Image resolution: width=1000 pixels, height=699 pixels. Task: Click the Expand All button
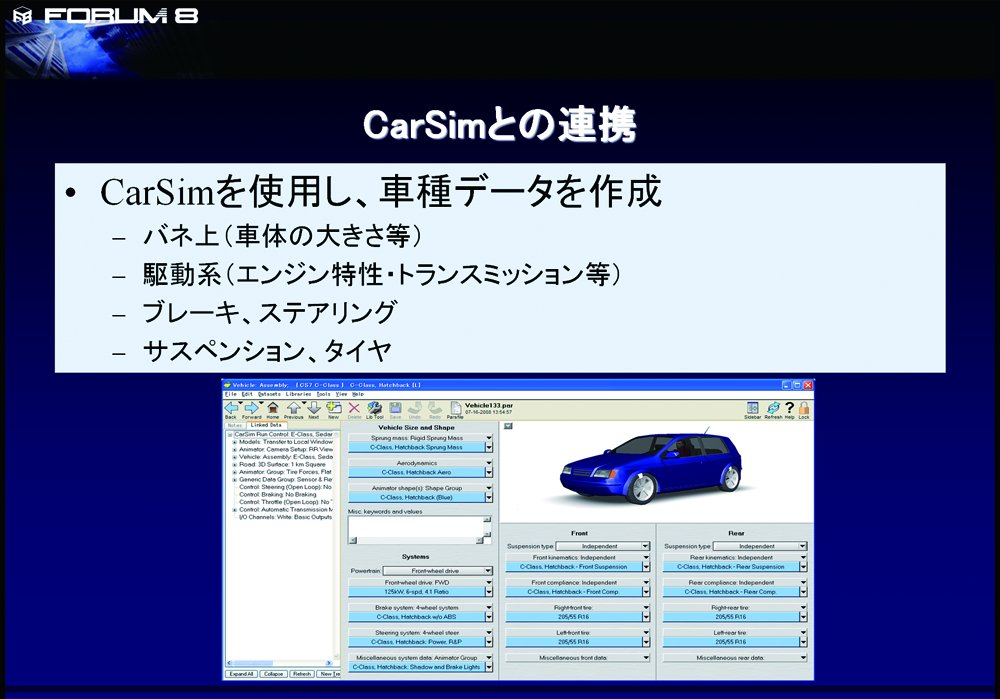pos(242,673)
